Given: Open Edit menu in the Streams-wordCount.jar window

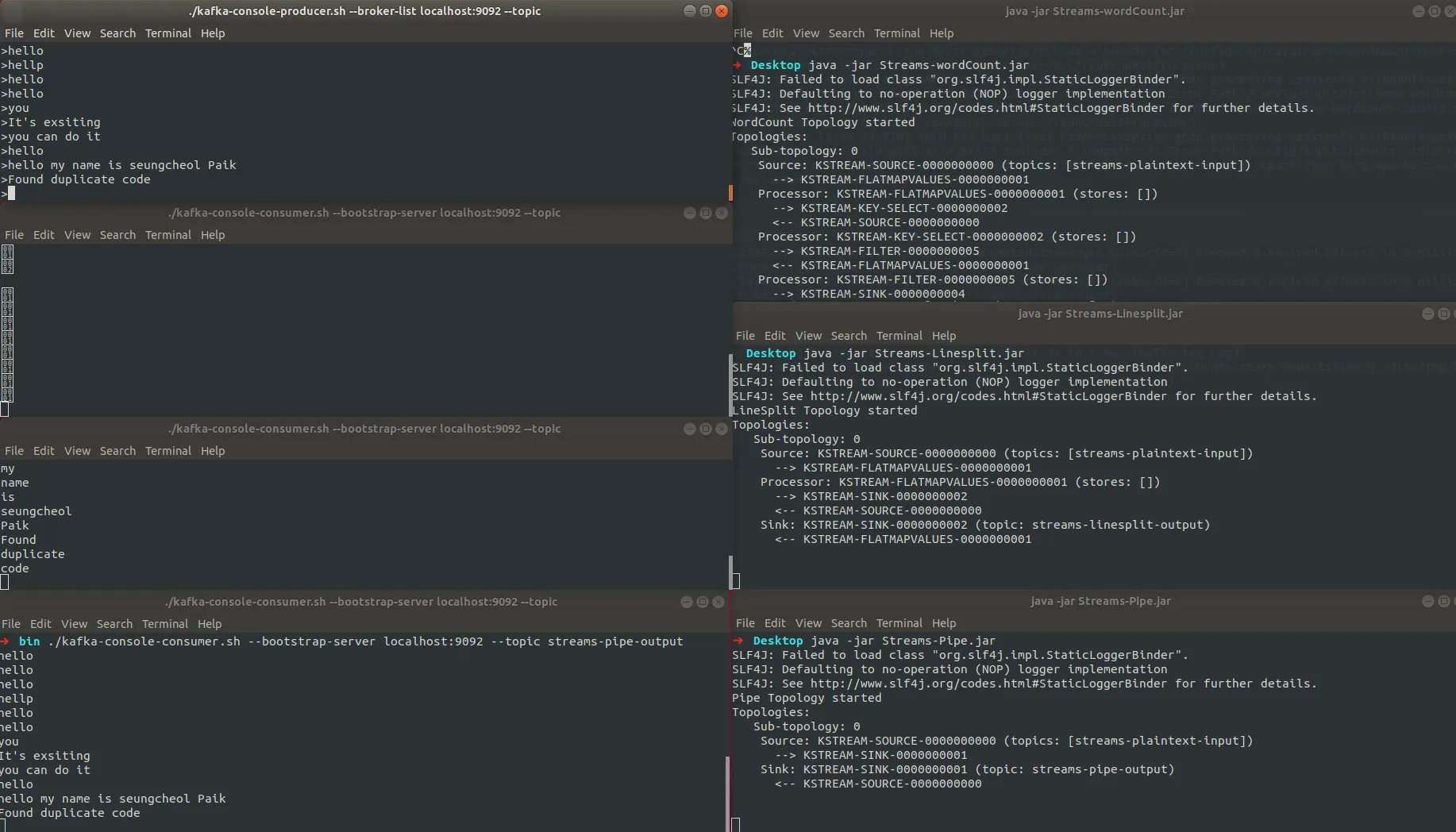Looking at the screenshot, I should (x=772, y=33).
